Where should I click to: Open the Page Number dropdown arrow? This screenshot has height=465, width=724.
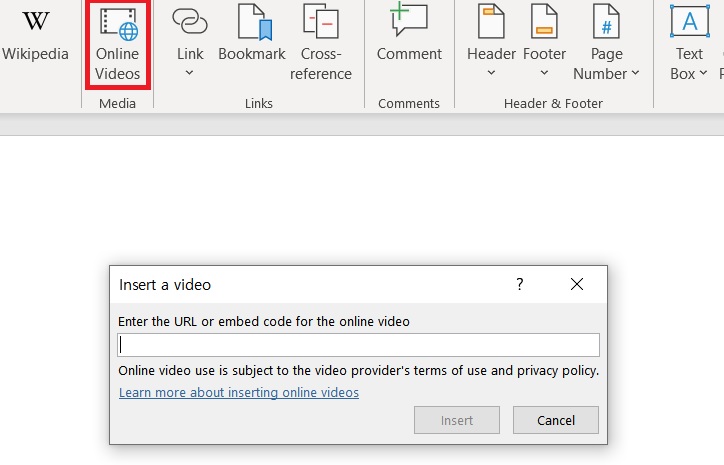pos(635,73)
